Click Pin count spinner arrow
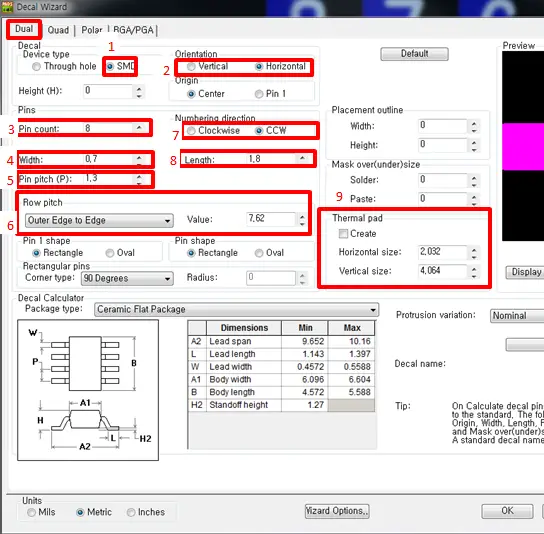 (x=139, y=128)
